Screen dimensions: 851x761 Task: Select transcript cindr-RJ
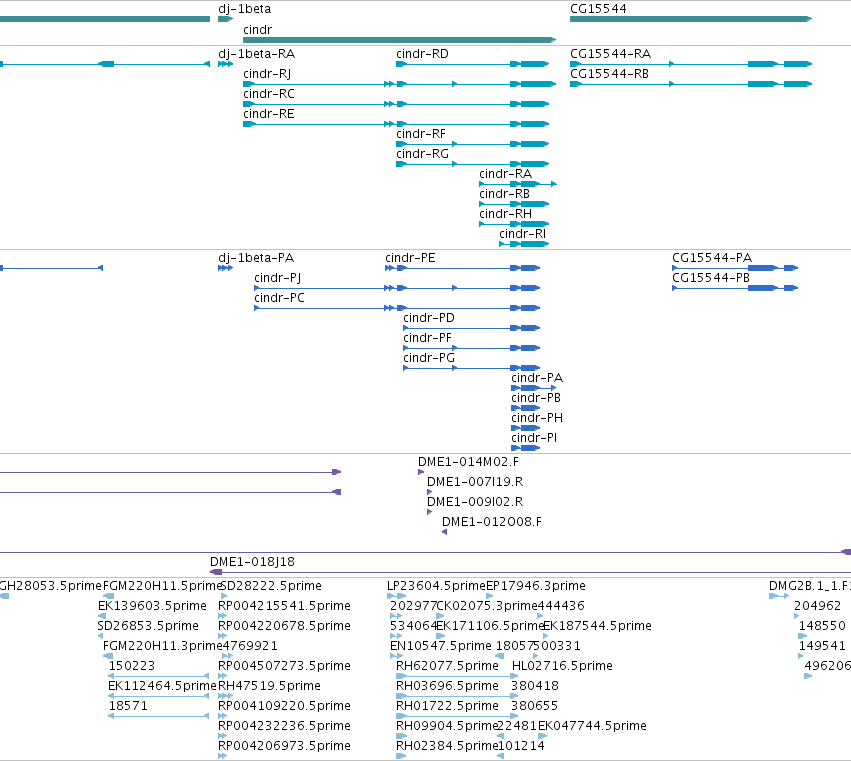tap(399, 84)
